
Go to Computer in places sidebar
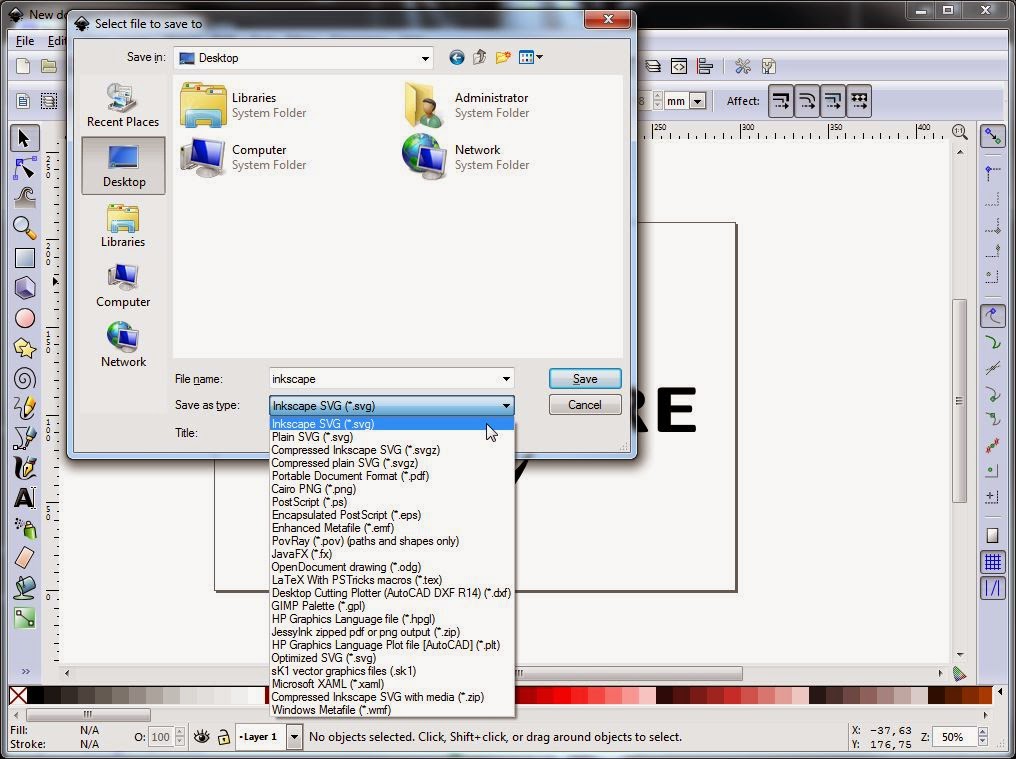(x=123, y=286)
